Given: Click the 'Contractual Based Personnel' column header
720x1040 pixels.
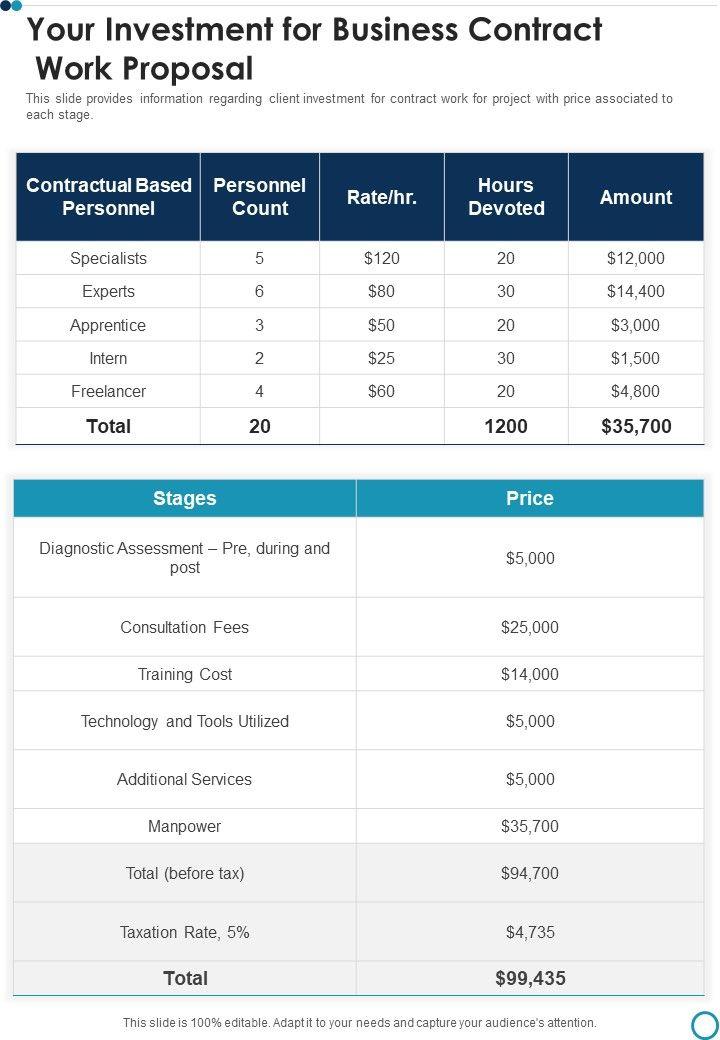Looking at the screenshot, I should [108, 197].
